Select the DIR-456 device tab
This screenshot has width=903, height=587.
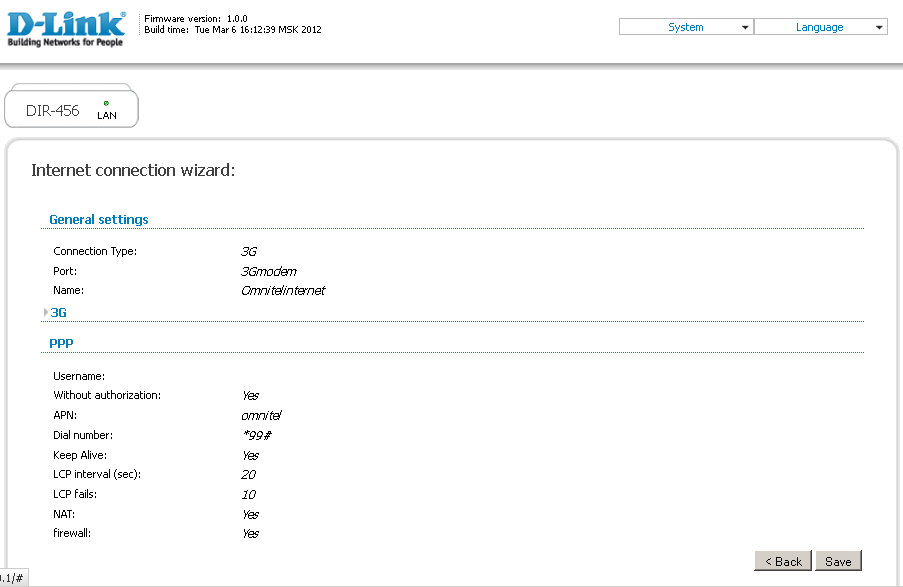pyautogui.click(x=53, y=111)
